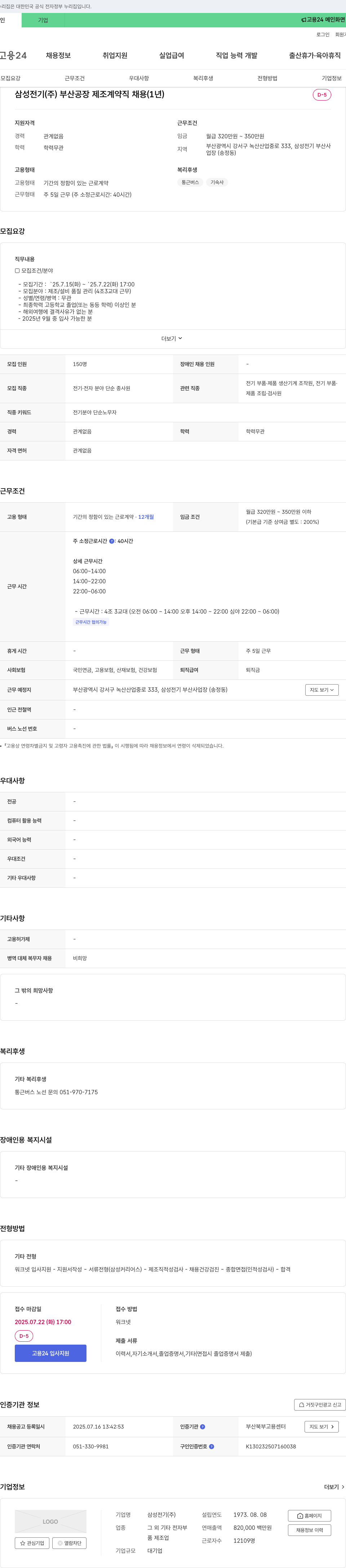Viewport: 346px width, 1568px height.
Task: Switch to the 기업 tab
Action: [x=43, y=20]
